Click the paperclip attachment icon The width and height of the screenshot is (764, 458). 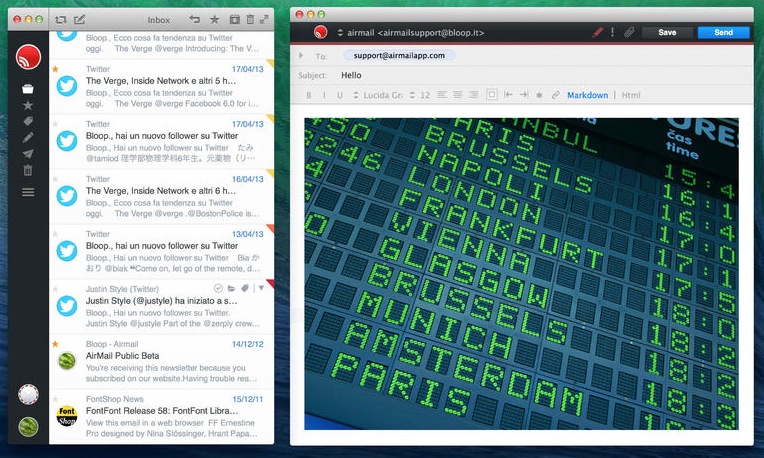click(628, 32)
